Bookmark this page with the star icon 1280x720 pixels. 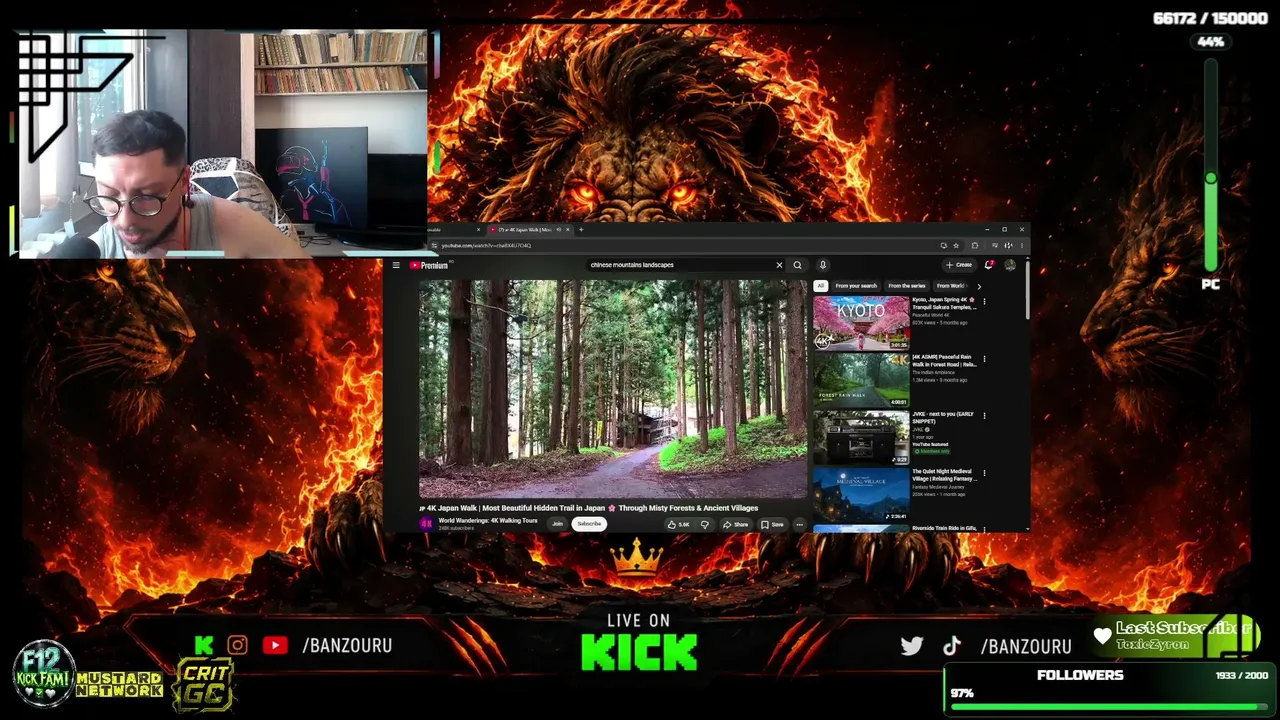(x=956, y=245)
